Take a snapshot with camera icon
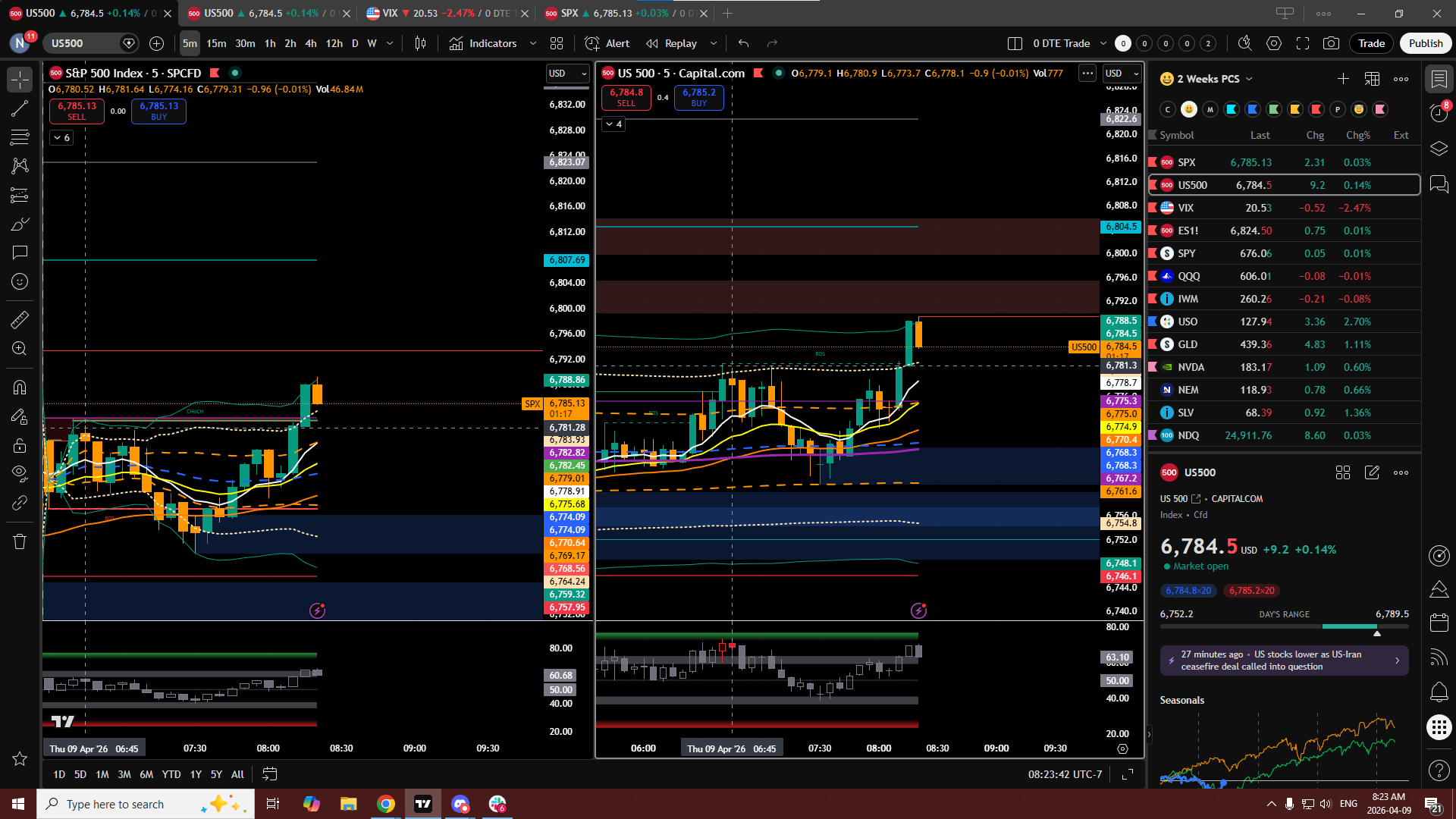The width and height of the screenshot is (1456, 819). tap(1331, 43)
